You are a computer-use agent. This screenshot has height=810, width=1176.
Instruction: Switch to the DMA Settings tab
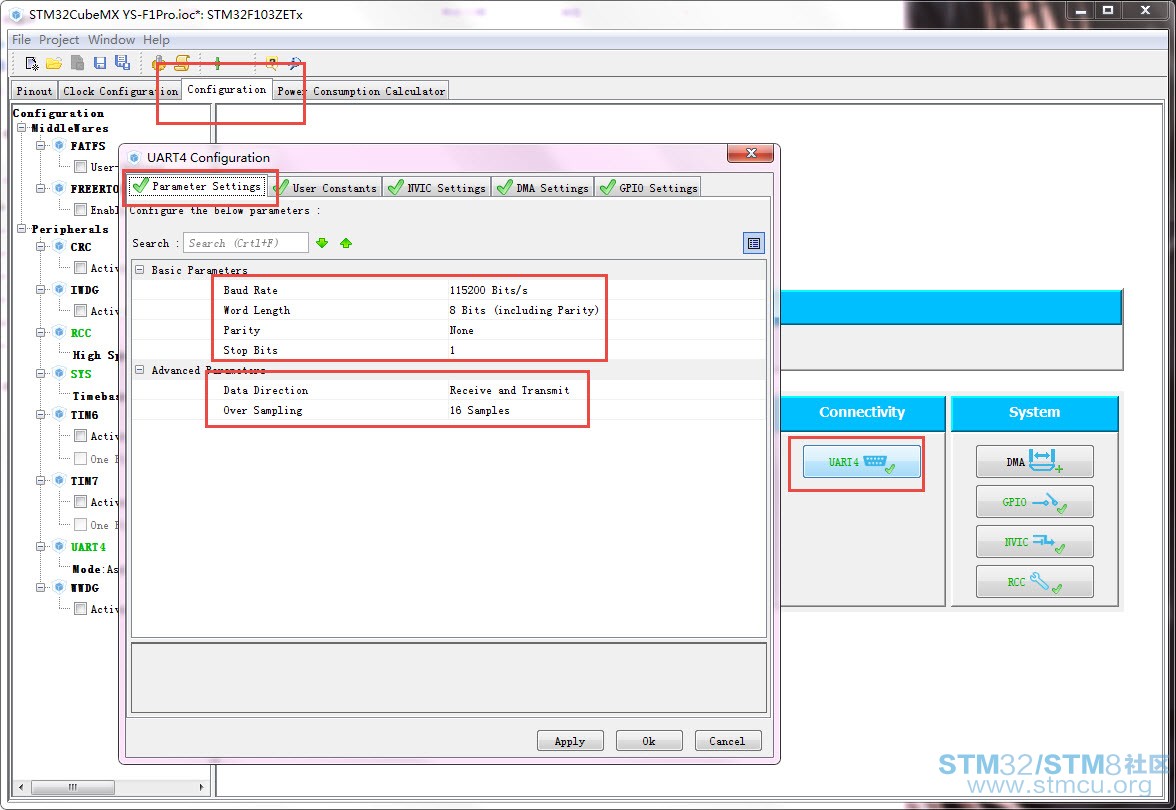[x=543, y=188]
